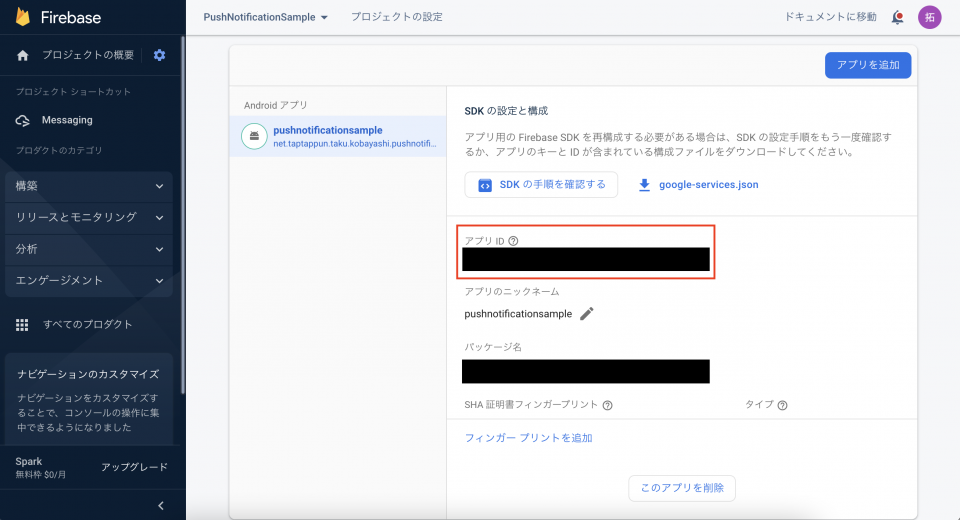
Task: Click the Android アプリ section label
Action: (276, 105)
